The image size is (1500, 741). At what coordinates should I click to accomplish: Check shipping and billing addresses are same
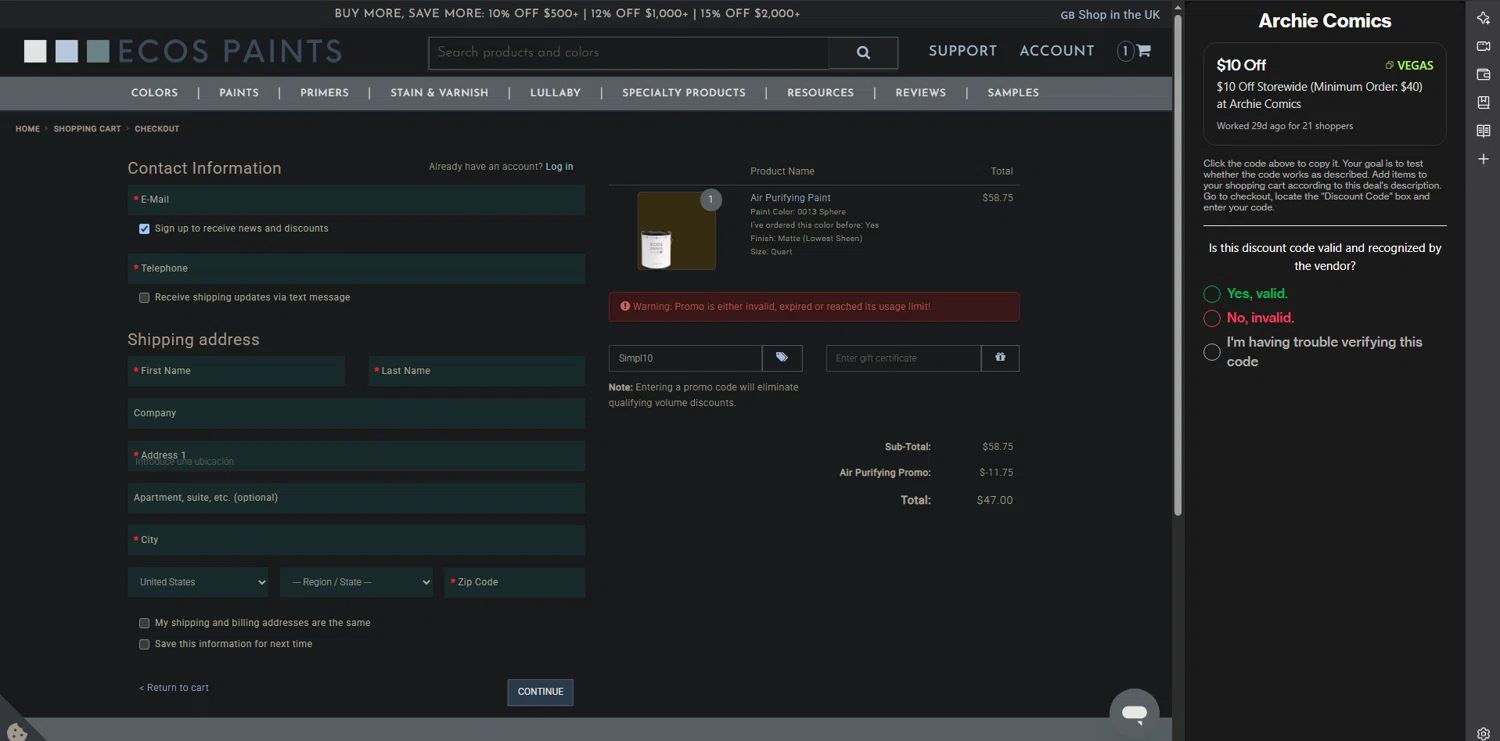[x=144, y=623]
